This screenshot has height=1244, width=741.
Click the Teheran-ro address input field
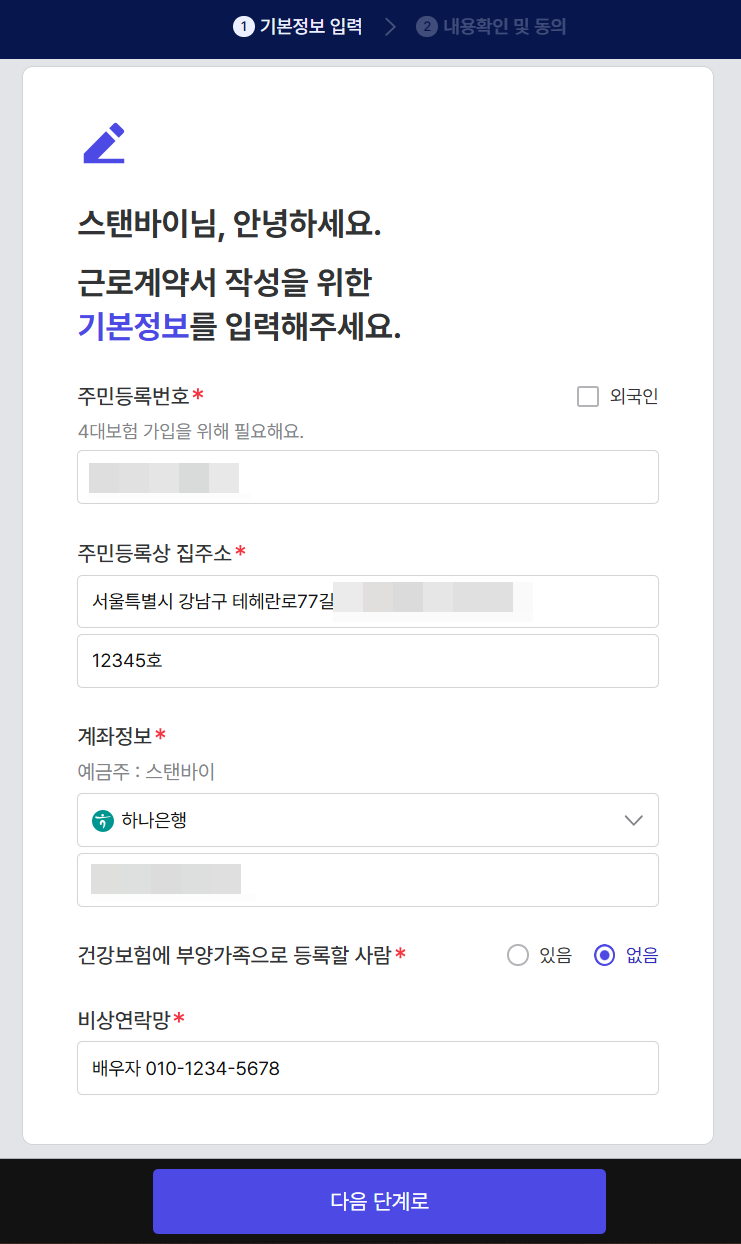[367, 601]
